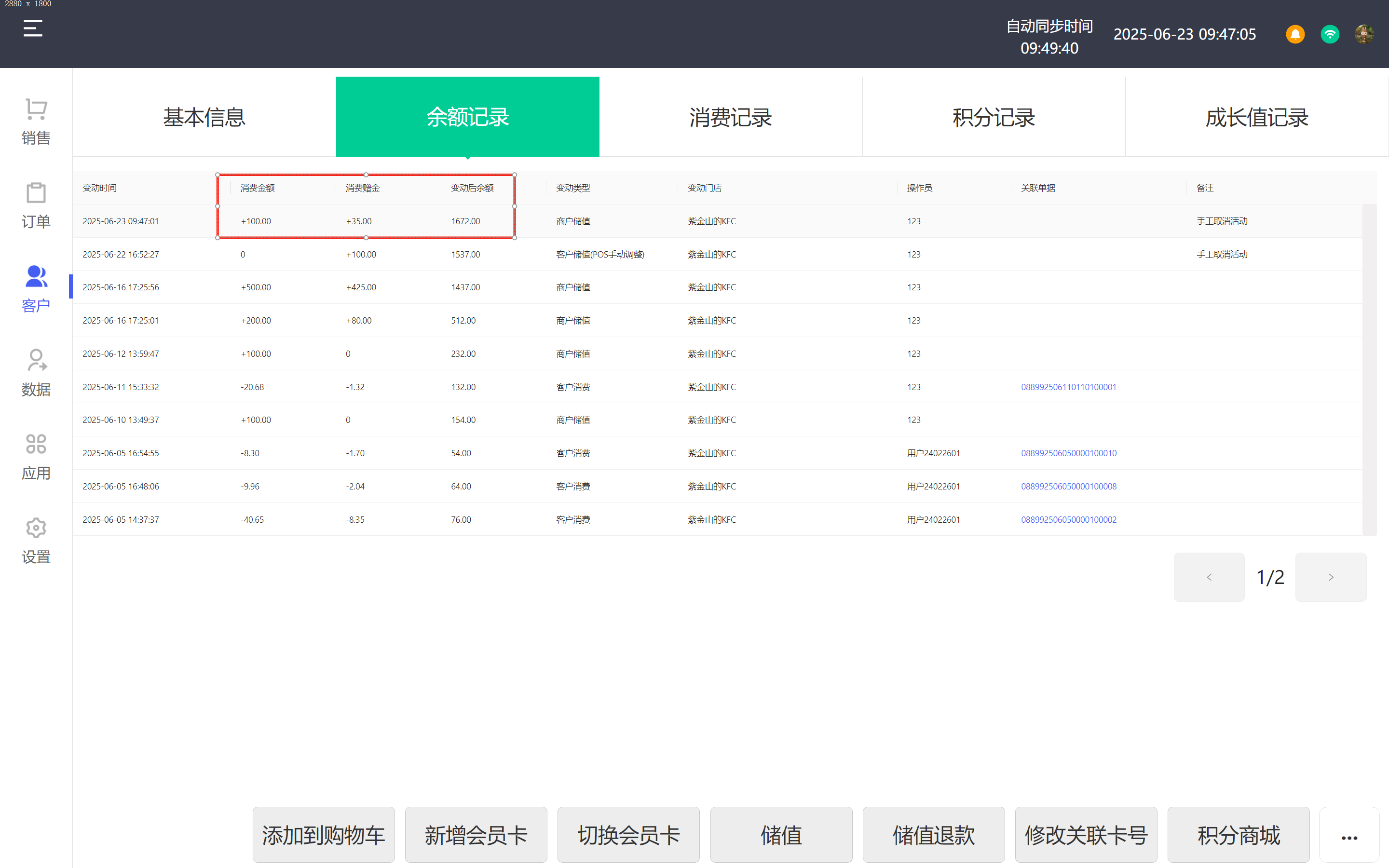The width and height of the screenshot is (1389, 868).
Task: Click 客户储值(POS手动调整) type cell
Action: [x=600, y=254]
